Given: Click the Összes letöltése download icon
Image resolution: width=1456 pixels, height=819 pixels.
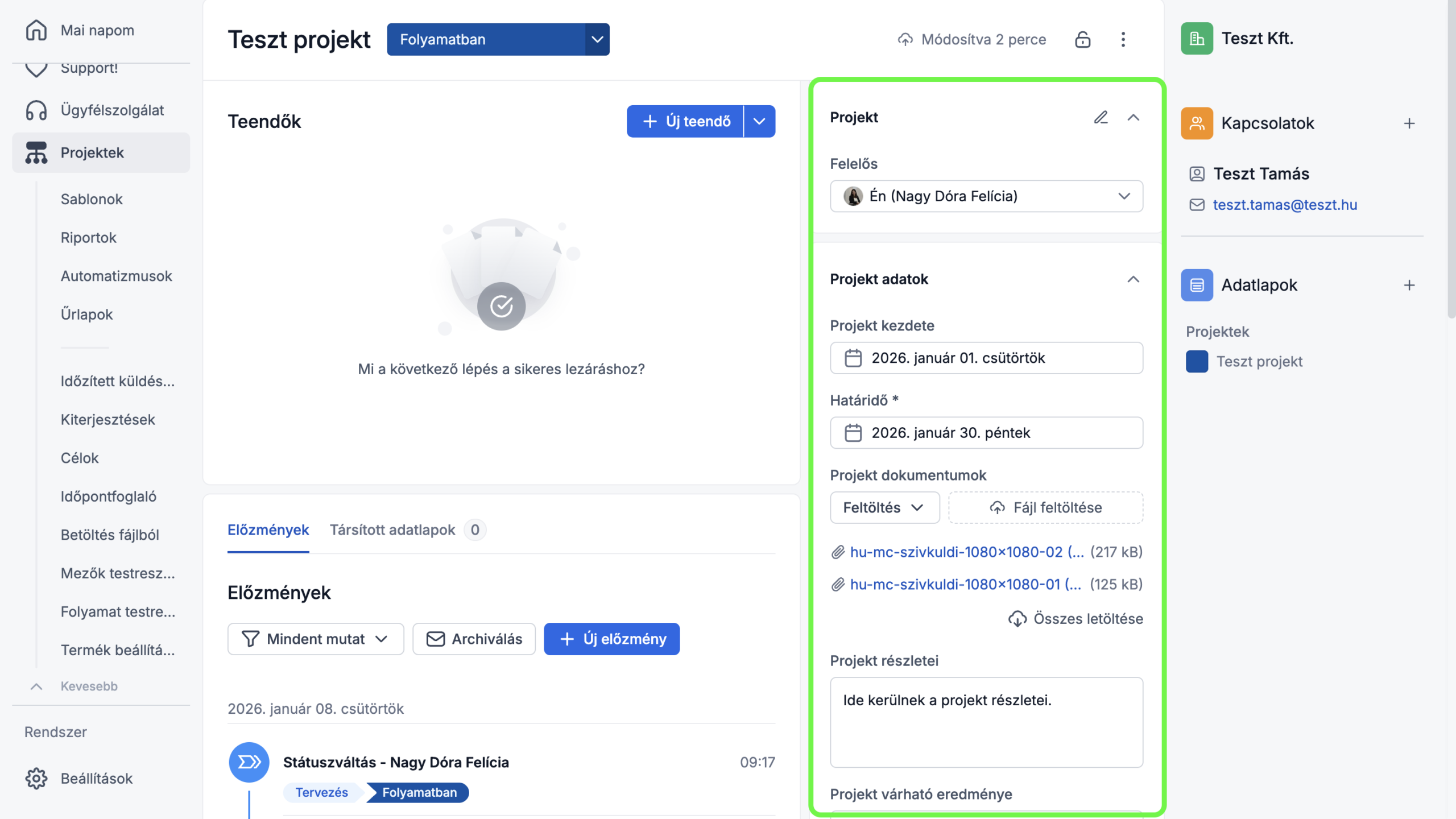Looking at the screenshot, I should (1017, 619).
